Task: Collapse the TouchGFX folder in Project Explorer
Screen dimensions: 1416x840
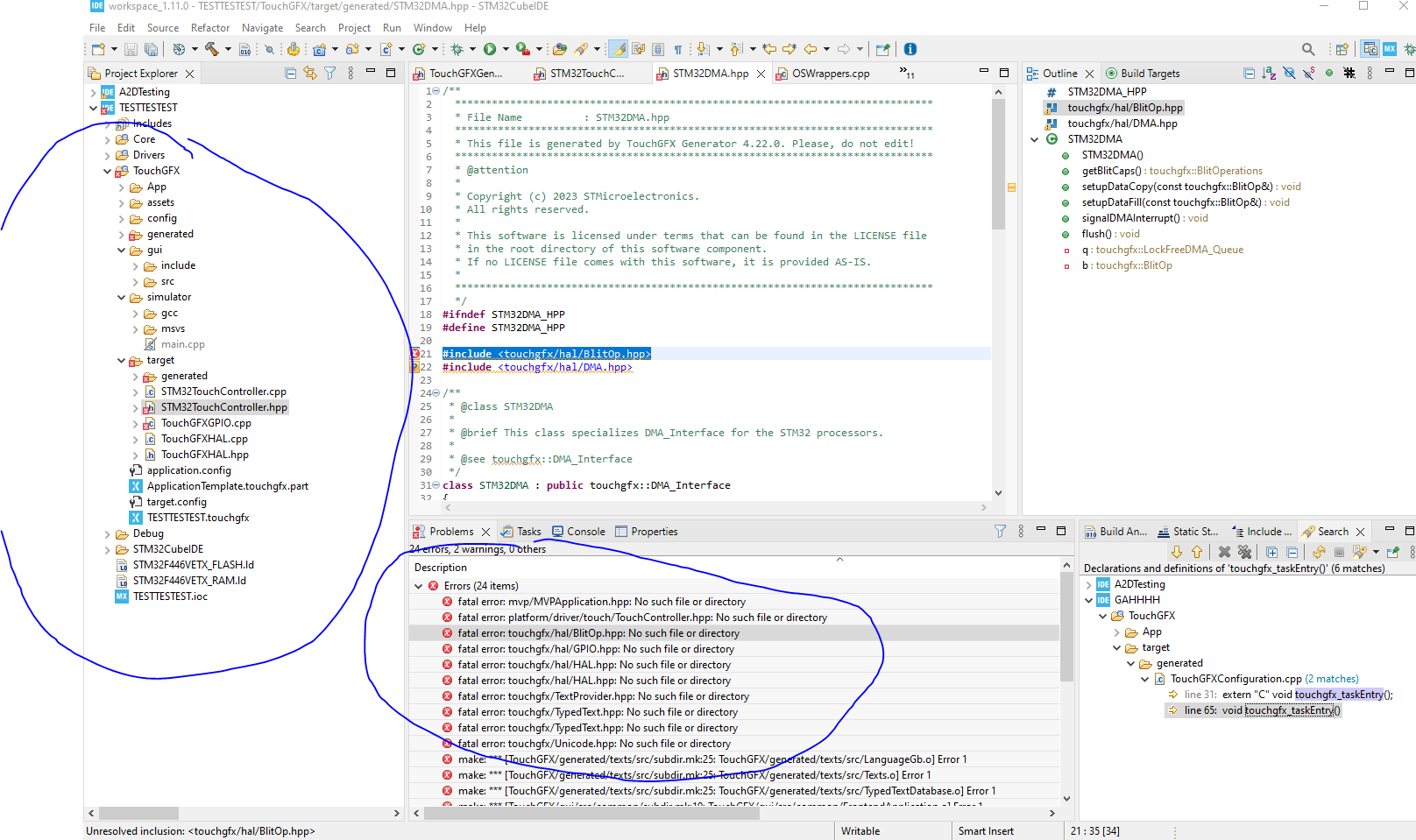Action: (x=108, y=172)
